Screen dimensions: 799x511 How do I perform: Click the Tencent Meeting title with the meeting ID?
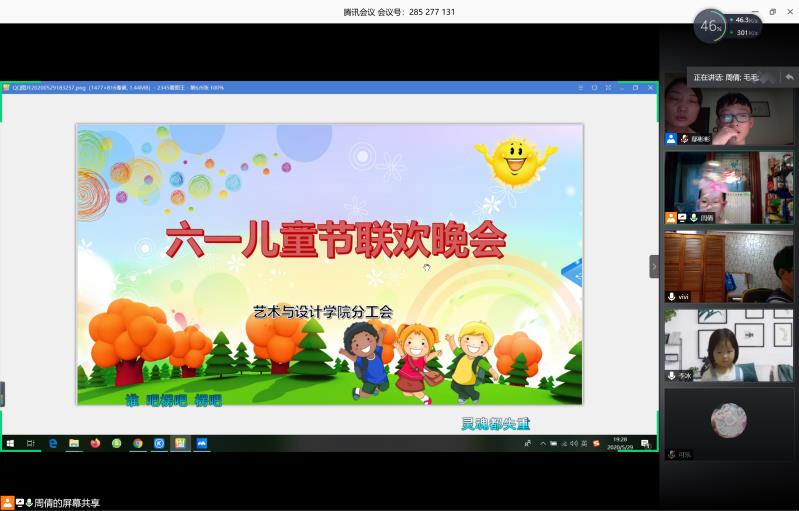pos(399,12)
